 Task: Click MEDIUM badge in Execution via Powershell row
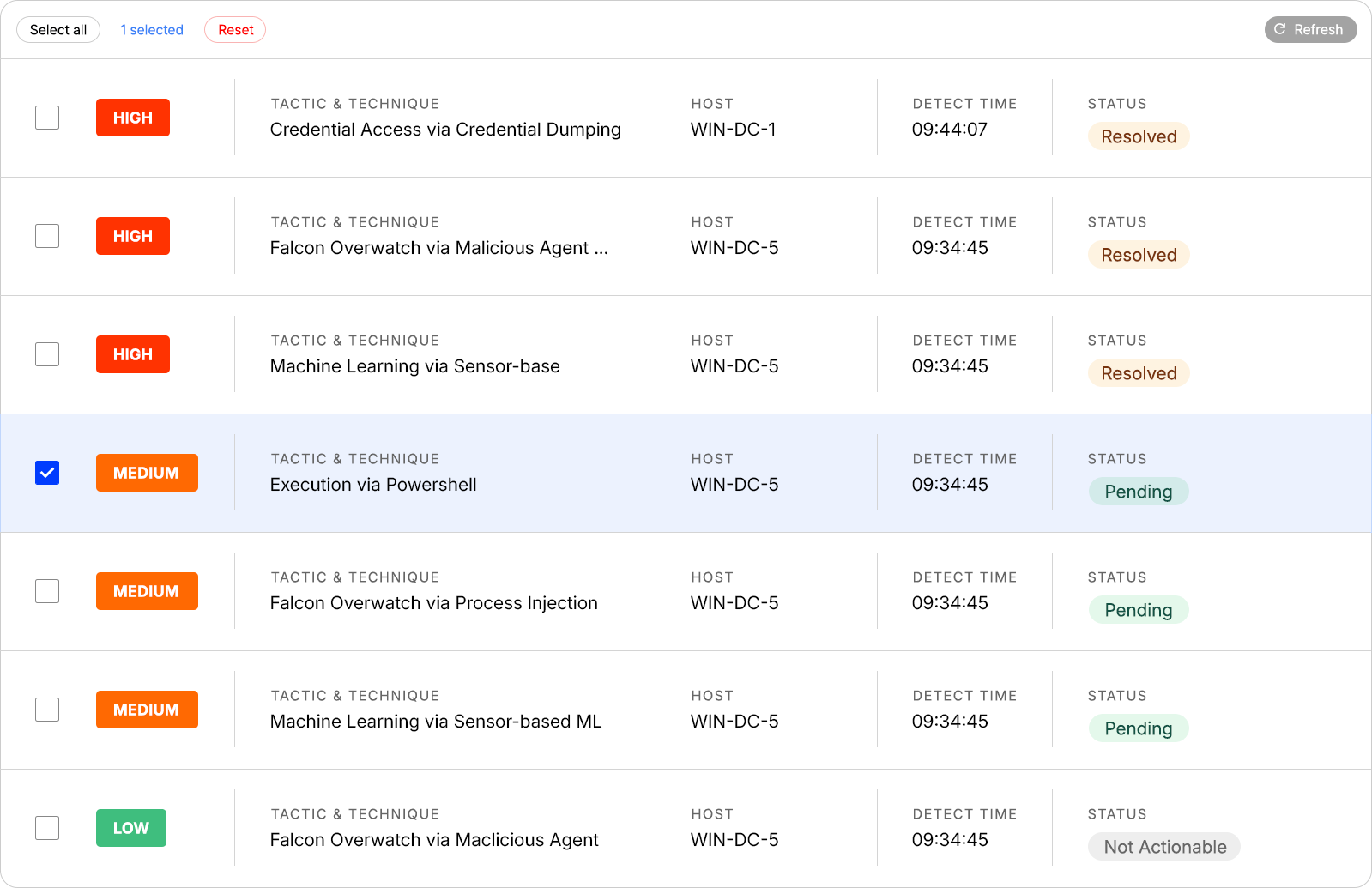147,473
